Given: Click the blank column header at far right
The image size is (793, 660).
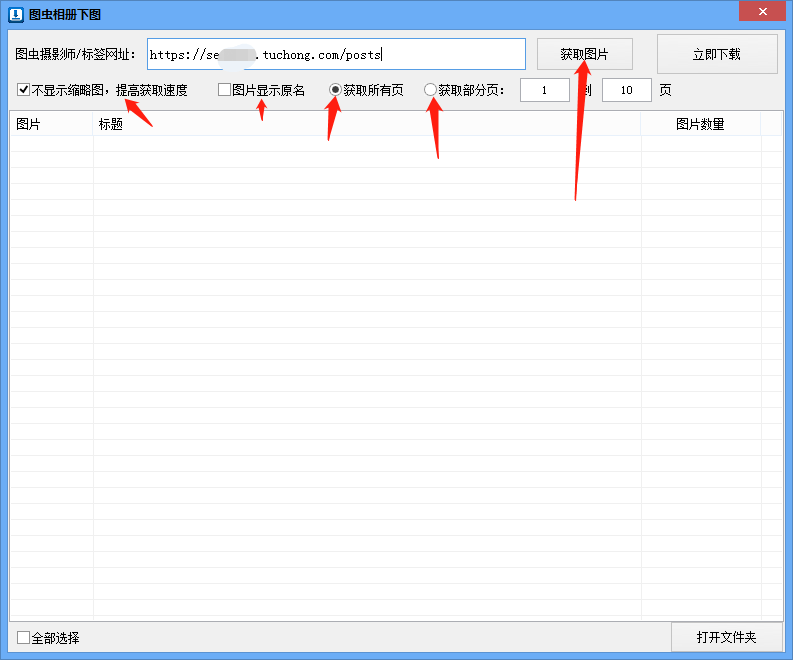Looking at the screenshot, I should coord(771,124).
